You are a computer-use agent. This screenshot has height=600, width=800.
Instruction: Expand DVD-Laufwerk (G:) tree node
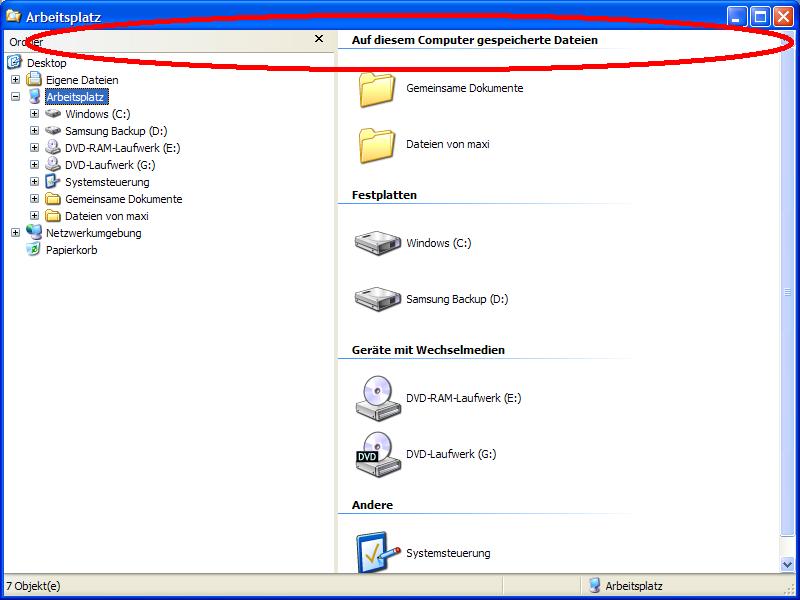(34, 165)
